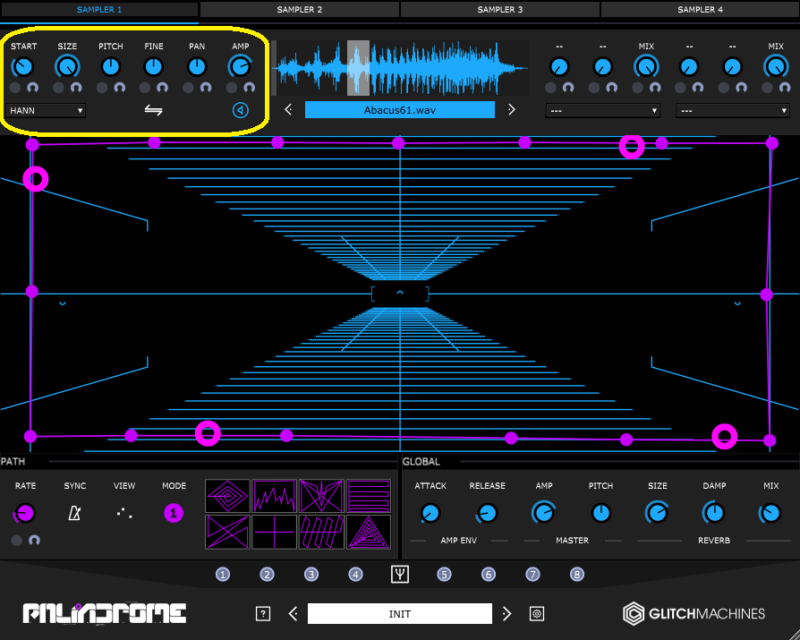Select the nested triangle path preset
This screenshot has width=800, height=640.
[369, 531]
